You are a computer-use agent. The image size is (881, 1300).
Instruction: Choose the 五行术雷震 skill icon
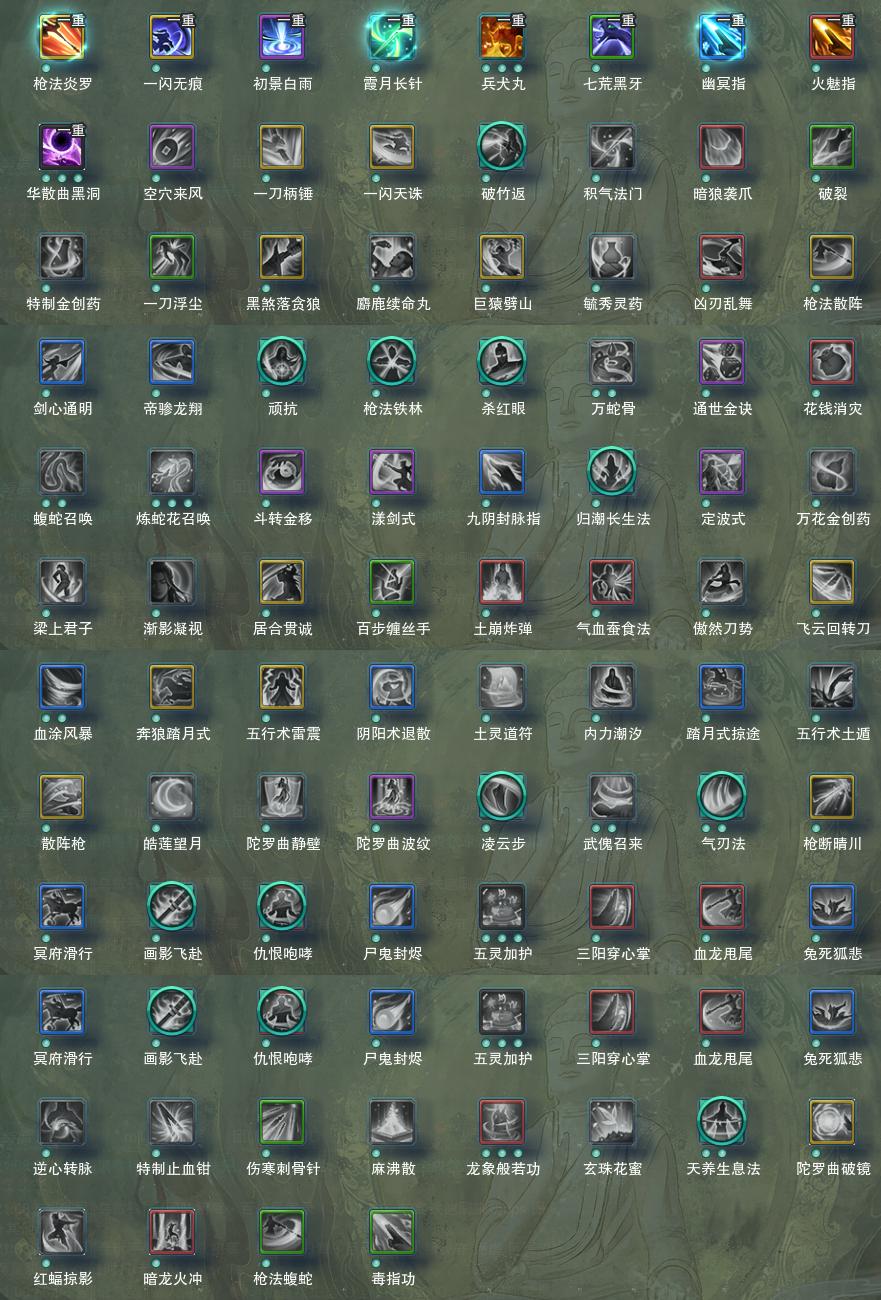point(282,688)
